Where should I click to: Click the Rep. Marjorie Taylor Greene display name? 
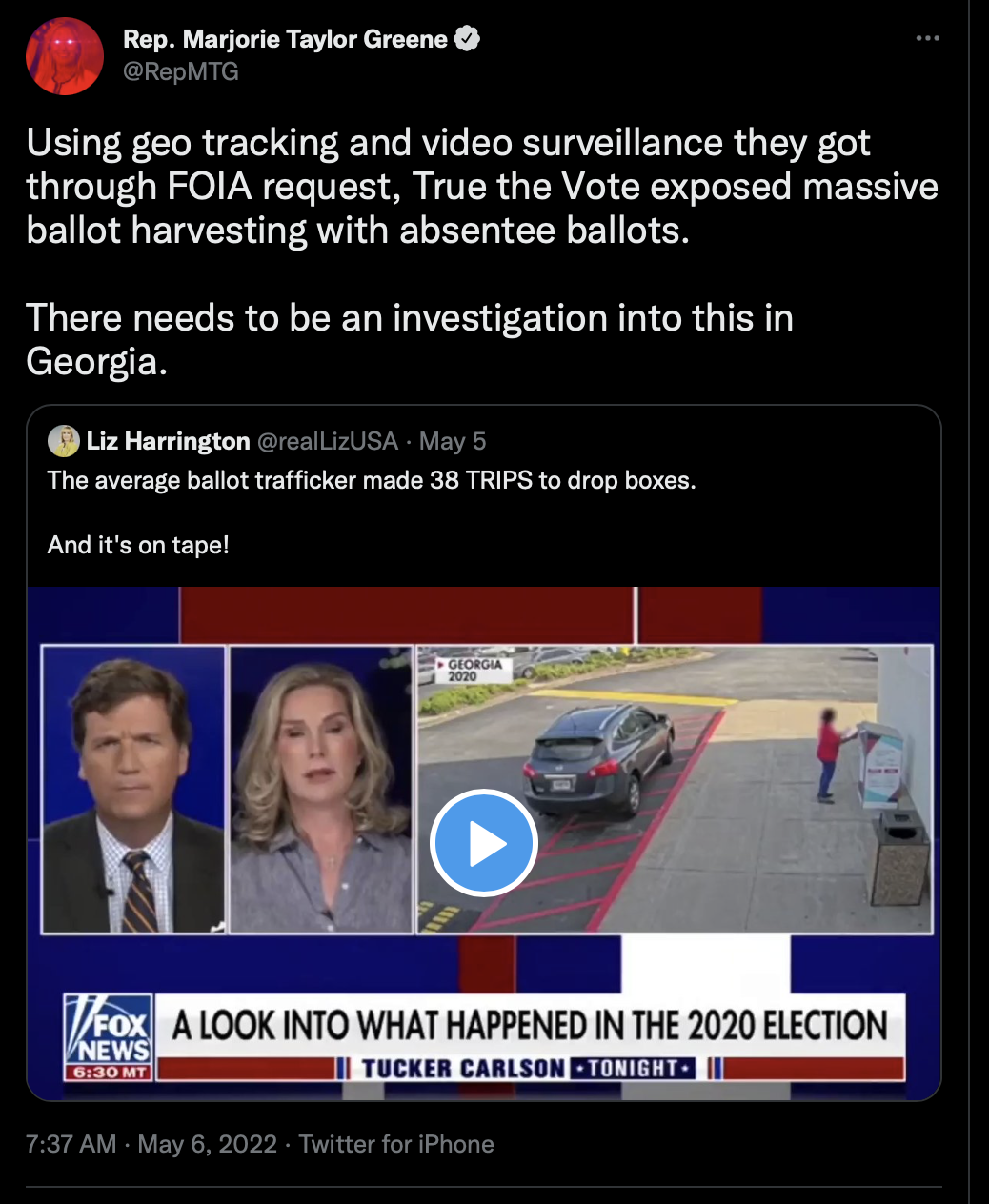pyautogui.click(x=285, y=39)
